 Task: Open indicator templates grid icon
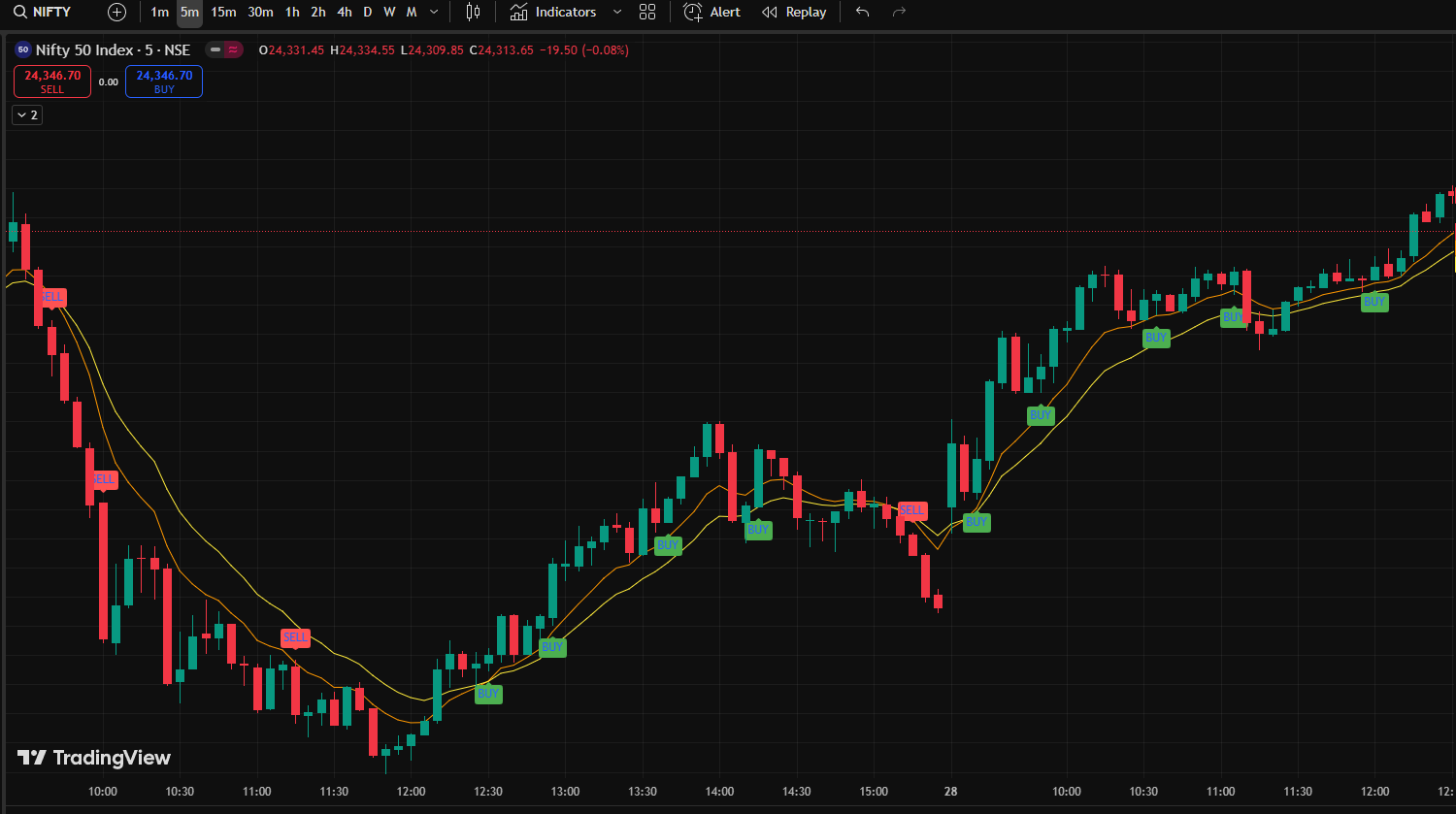[647, 12]
